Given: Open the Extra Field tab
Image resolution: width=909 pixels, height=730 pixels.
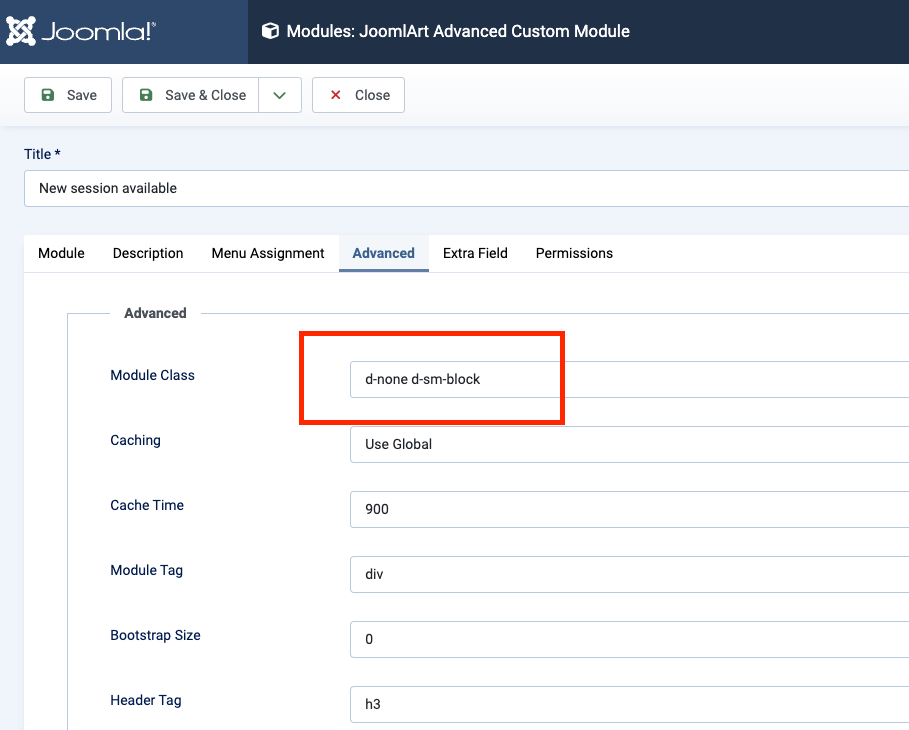Looking at the screenshot, I should pos(475,253).
